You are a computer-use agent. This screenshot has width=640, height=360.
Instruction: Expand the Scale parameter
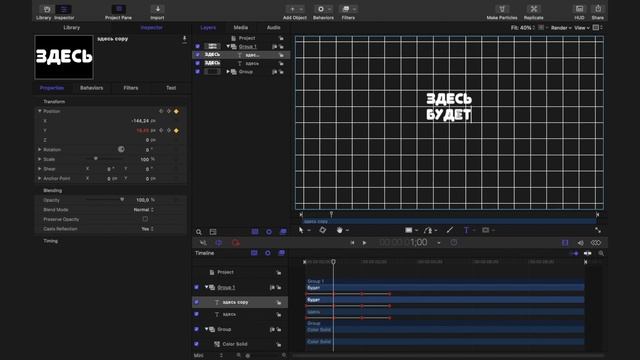pyautogui.click(x=40, y=159)
